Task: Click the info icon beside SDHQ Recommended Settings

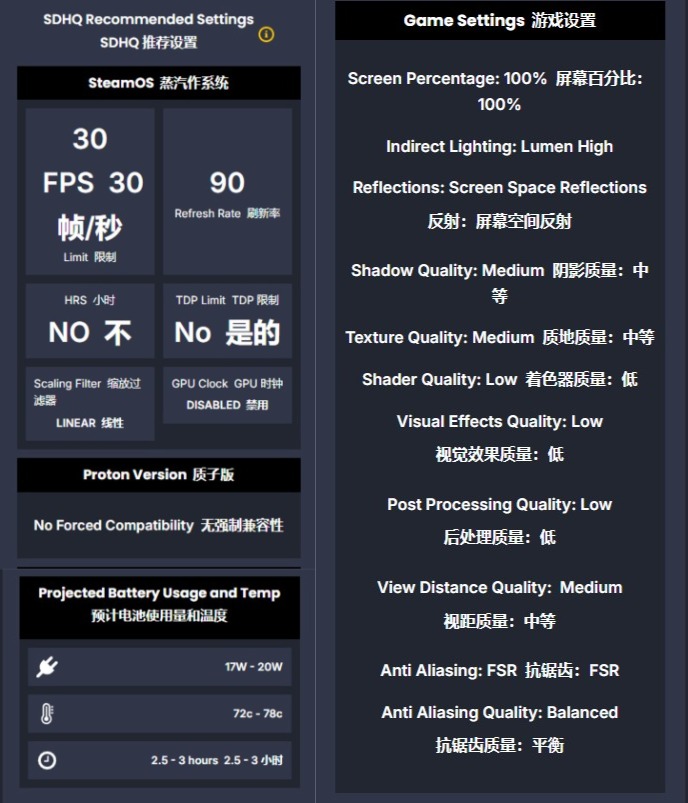Action: coord(266,34)
